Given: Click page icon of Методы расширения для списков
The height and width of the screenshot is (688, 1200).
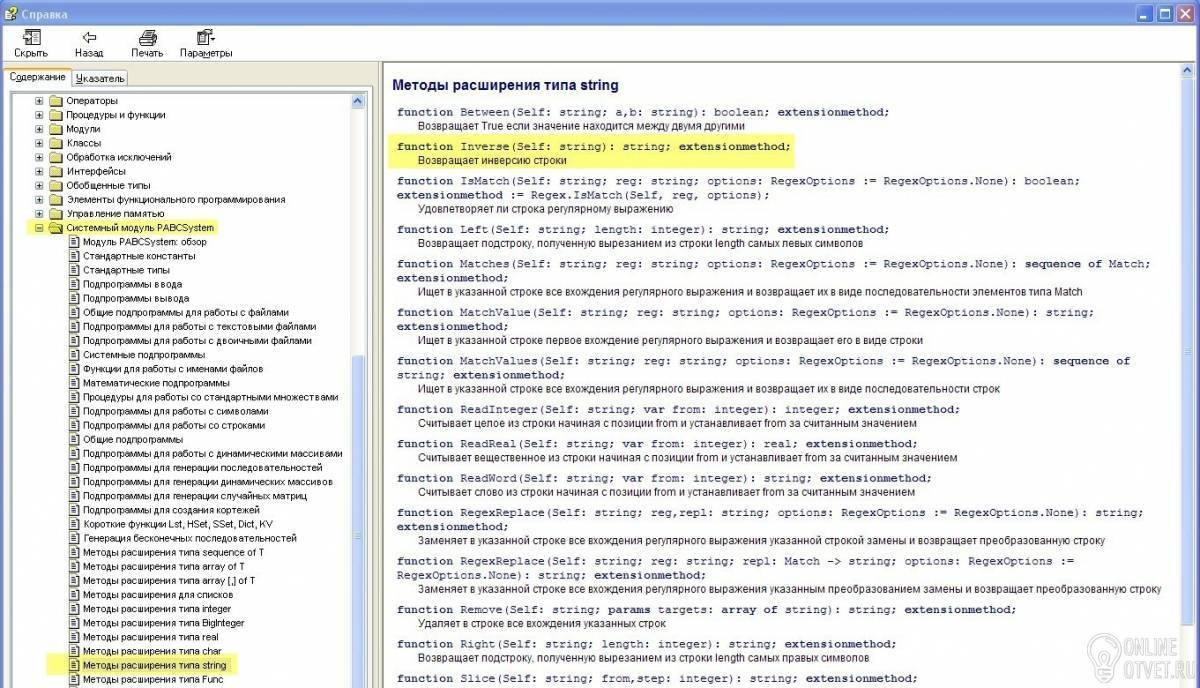Looking at the screenshot, I should (73, 594).
